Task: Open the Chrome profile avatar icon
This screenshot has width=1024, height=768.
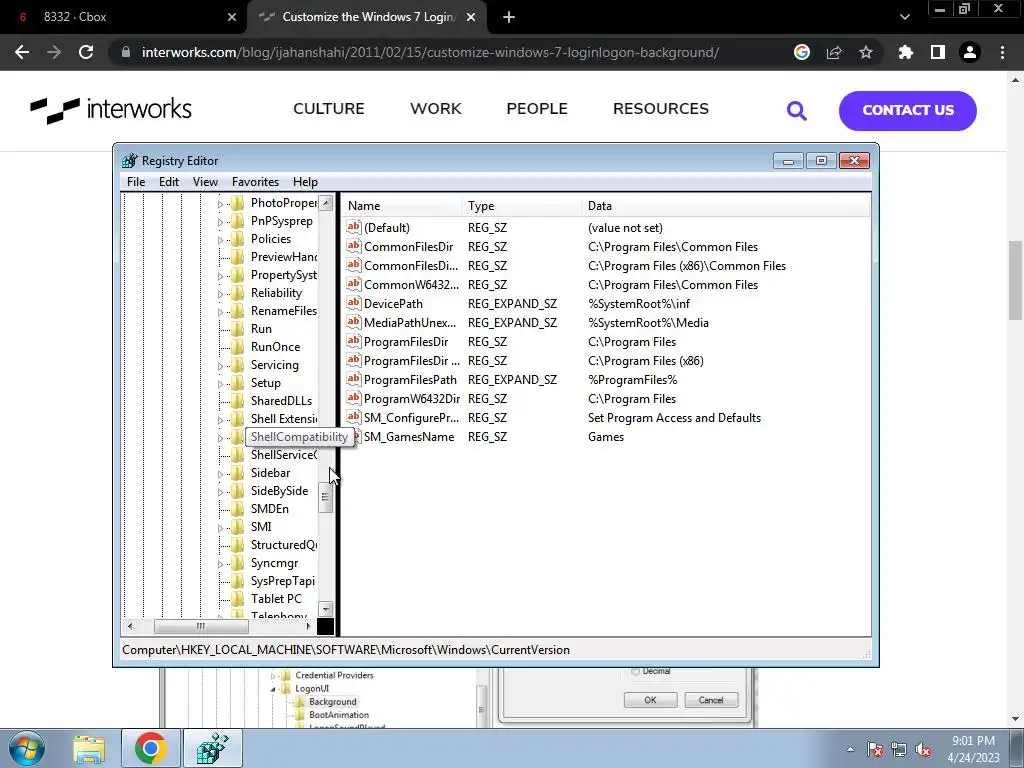Action: click(970, 52)
